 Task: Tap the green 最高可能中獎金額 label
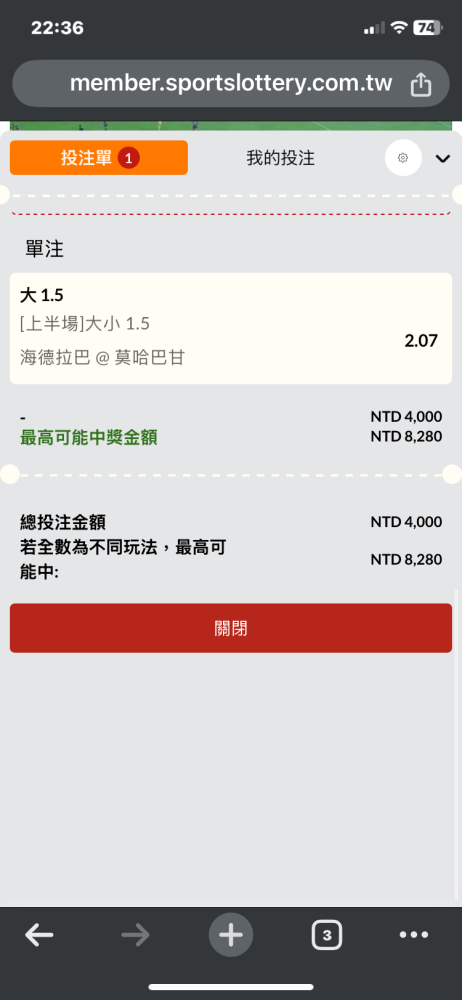point(89,438)
